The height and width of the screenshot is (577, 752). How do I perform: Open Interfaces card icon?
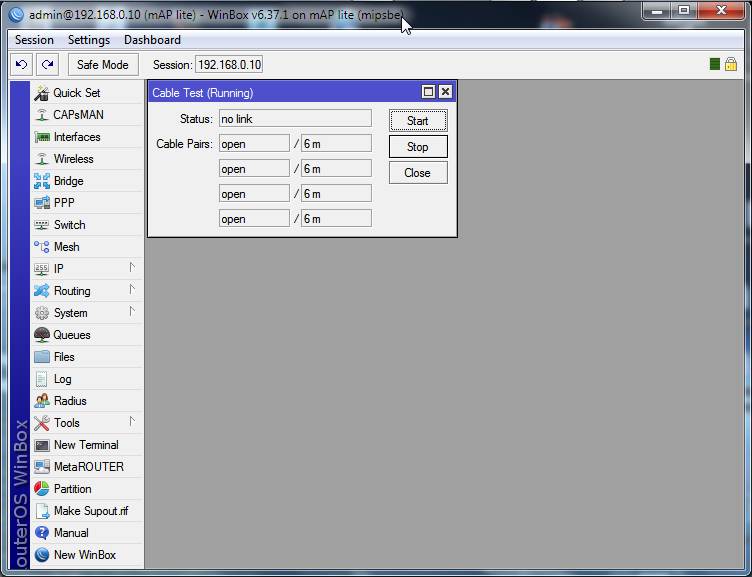click(x=42, y=137)
